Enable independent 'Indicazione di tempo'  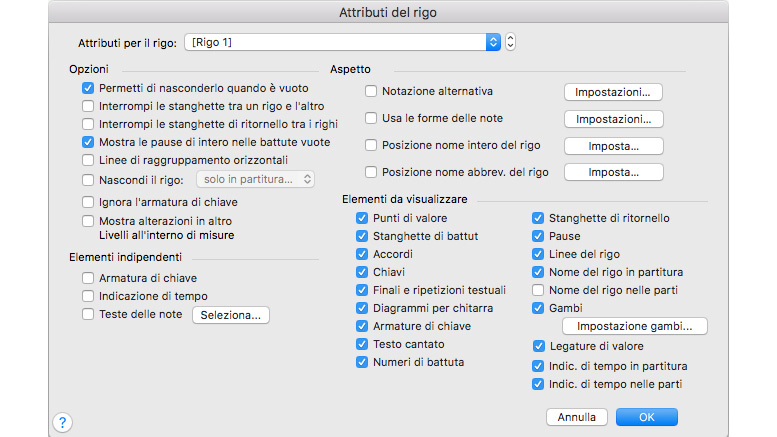coord(89,297)
